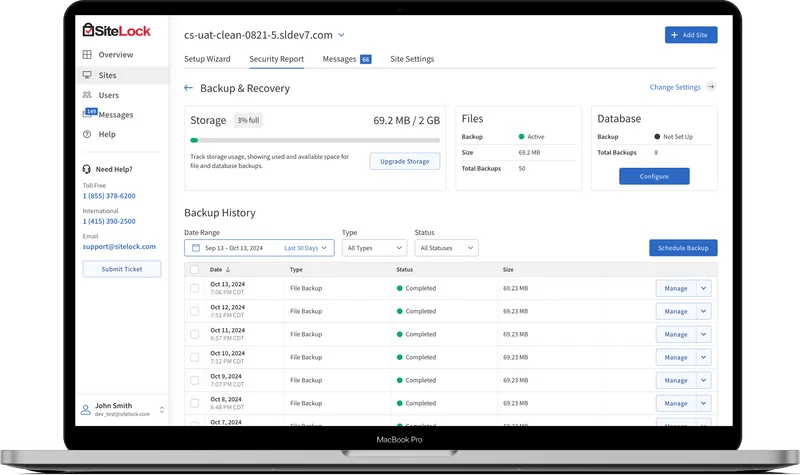Click the Active files backup status
This screenshot has width=800, height=475.
pos(532,137)
